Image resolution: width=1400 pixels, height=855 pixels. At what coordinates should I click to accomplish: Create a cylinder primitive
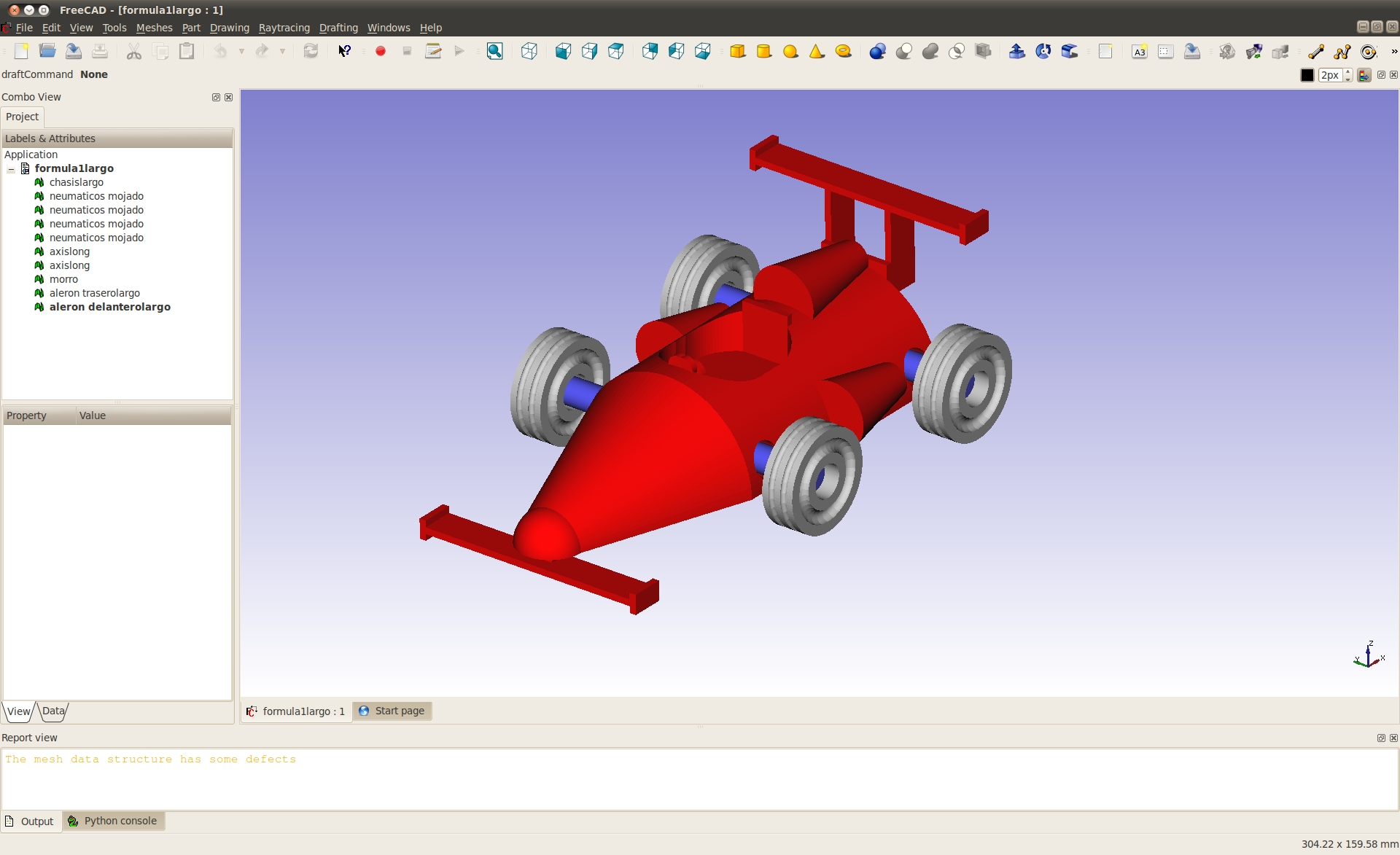[x=763, y=51]
